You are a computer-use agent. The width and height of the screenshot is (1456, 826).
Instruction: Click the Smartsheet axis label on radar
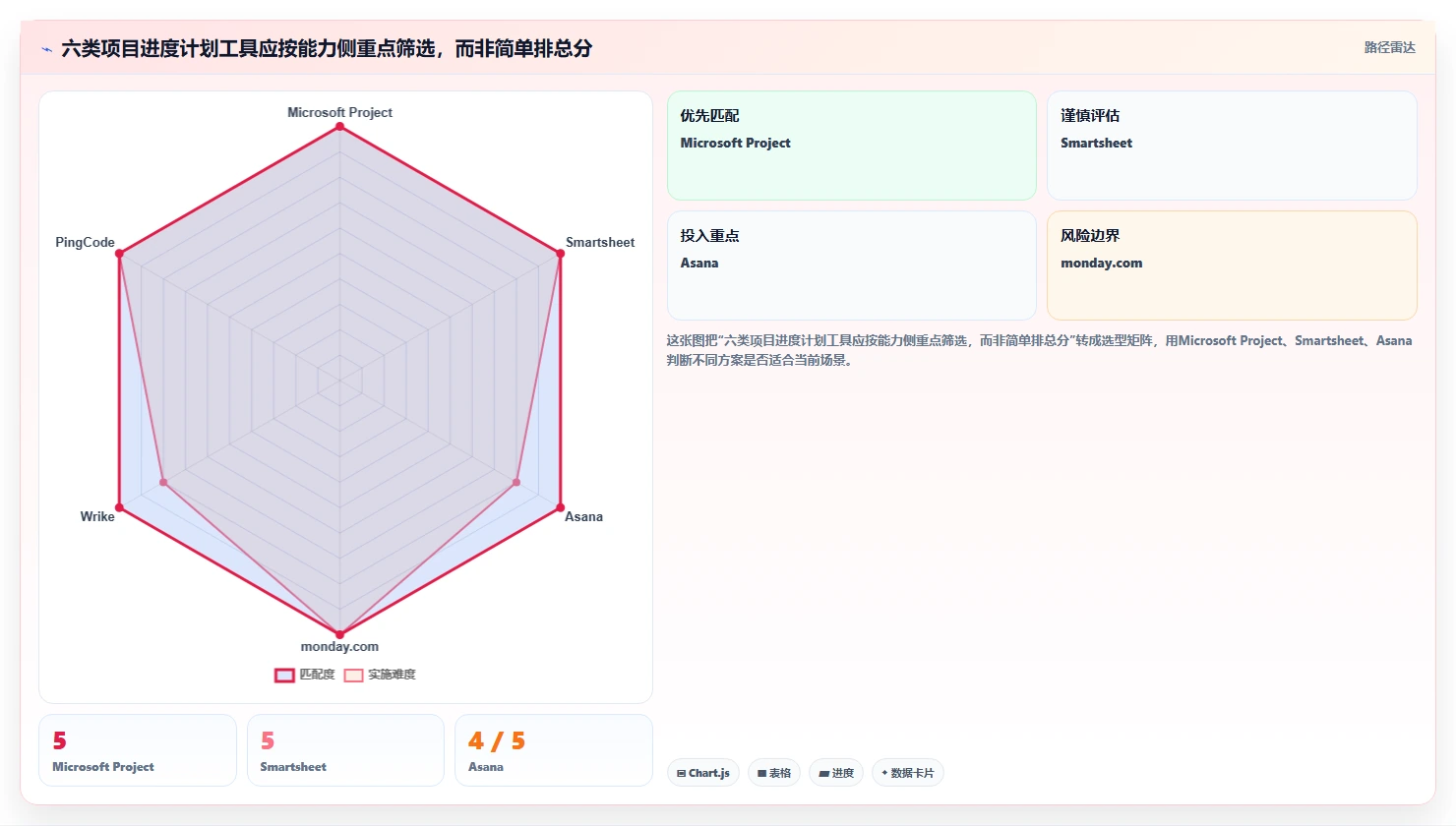(x=600, y=243)
